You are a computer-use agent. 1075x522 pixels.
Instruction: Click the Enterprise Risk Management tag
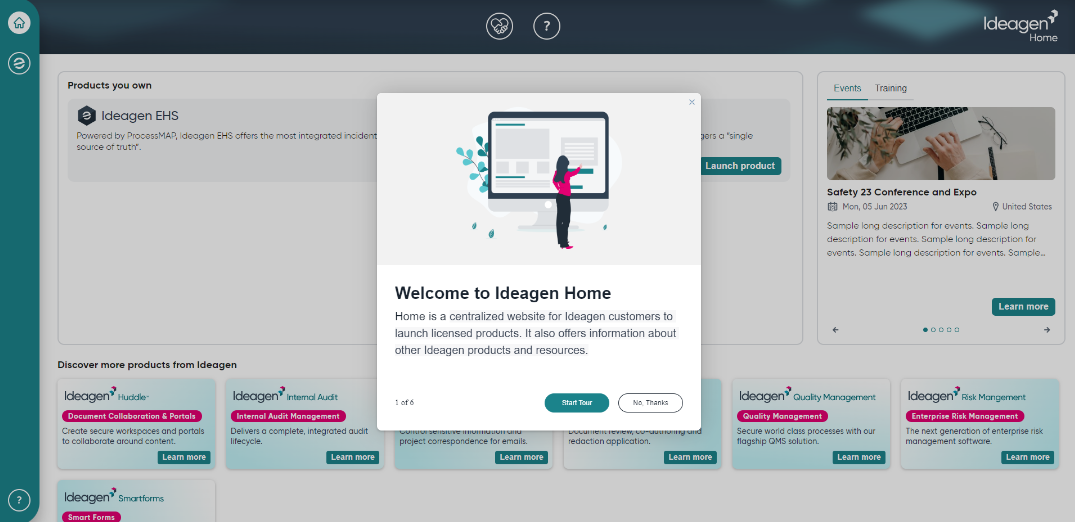965,416
